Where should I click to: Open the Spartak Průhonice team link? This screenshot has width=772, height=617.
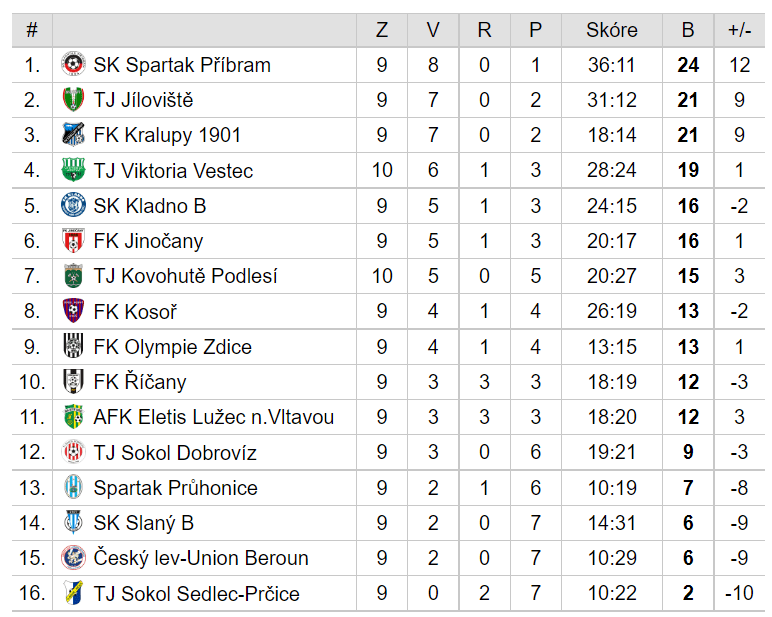pos(176,488)
